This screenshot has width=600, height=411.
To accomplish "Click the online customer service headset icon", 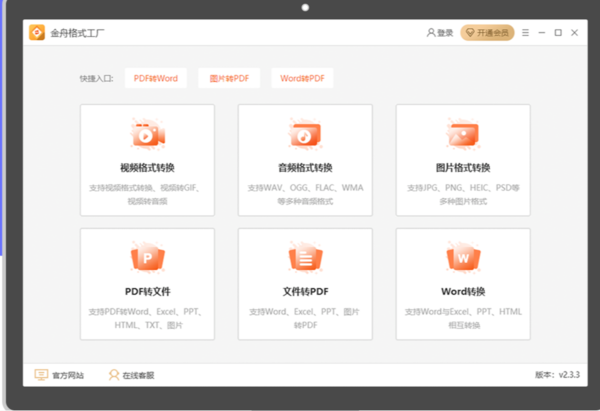I will pos(113,375).
